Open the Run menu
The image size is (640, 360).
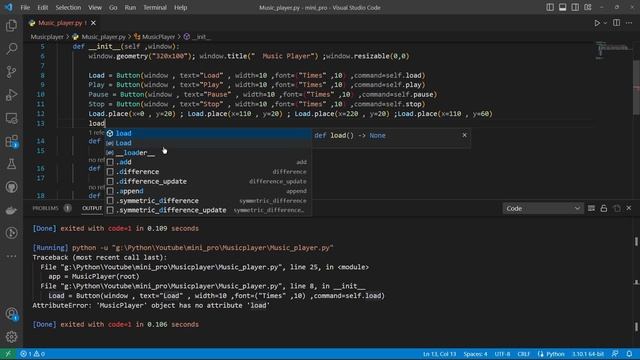pyautogui.click(x=130, y=7)
